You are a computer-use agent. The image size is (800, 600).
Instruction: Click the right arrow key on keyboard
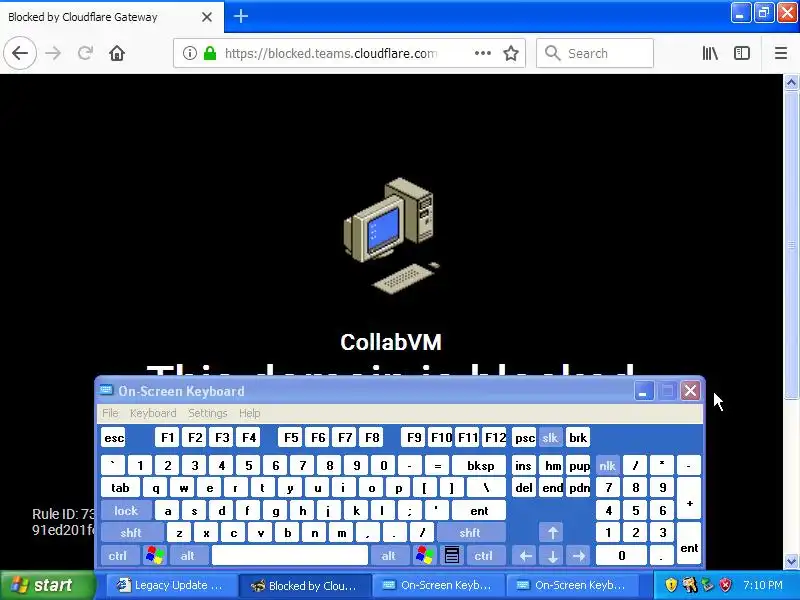click(579, 556)
